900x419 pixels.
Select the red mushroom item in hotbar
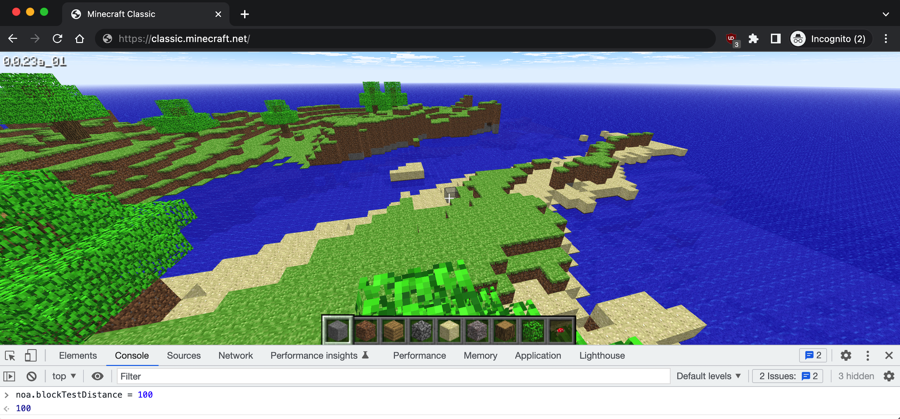[561, 331]
